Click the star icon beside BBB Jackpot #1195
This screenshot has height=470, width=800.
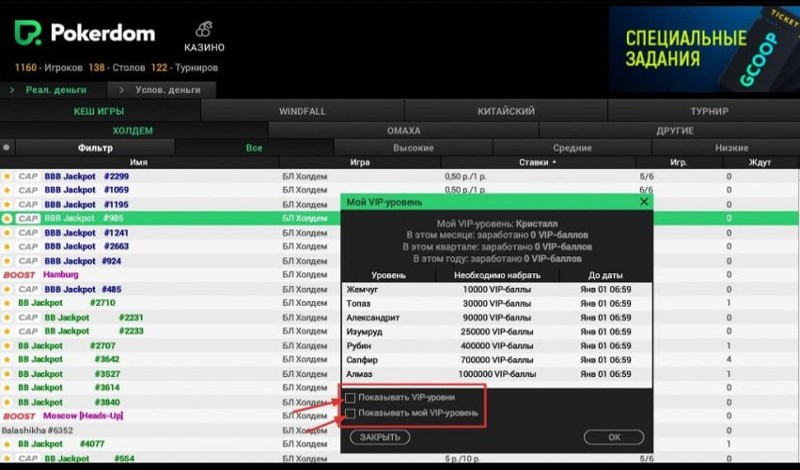8,204
